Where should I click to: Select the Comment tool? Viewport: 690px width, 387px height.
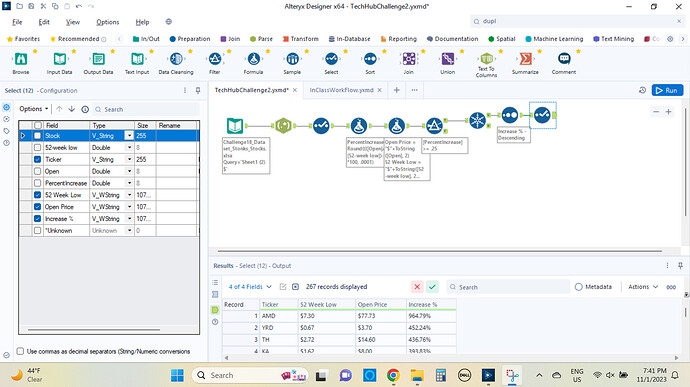click(x=564, y=59)
